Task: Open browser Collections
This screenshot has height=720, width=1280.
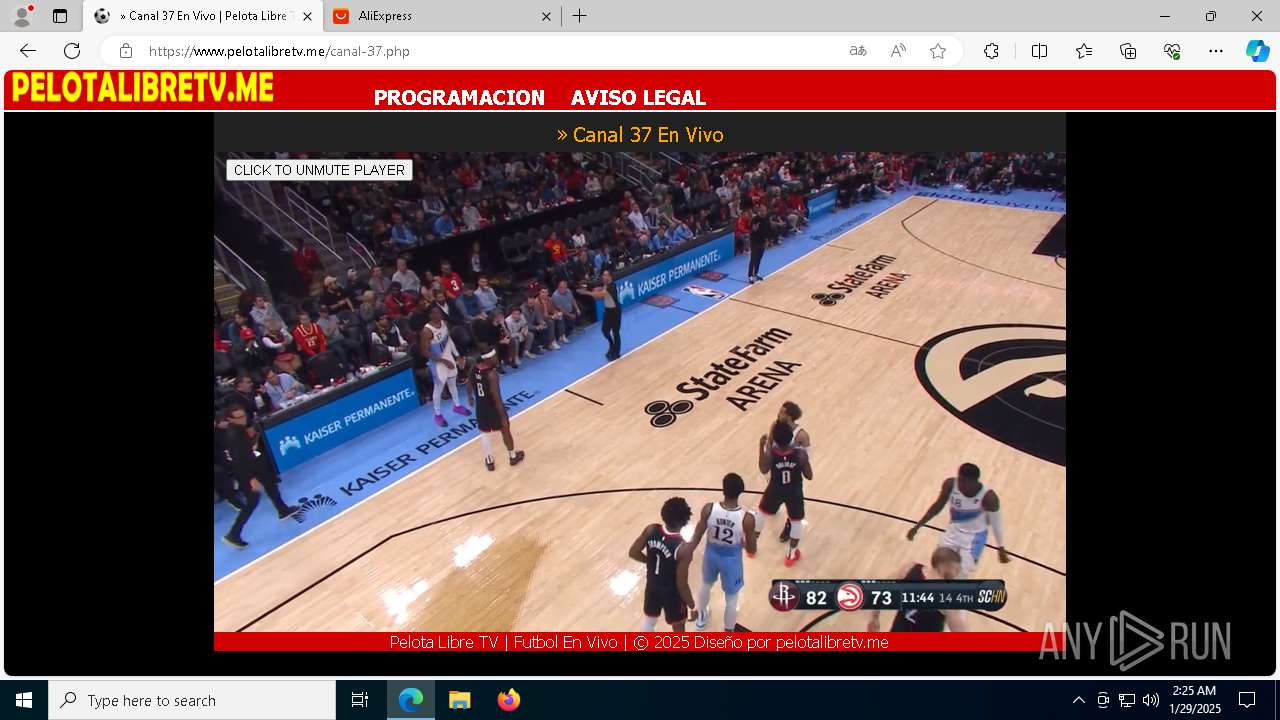Action: [1128, 51]
